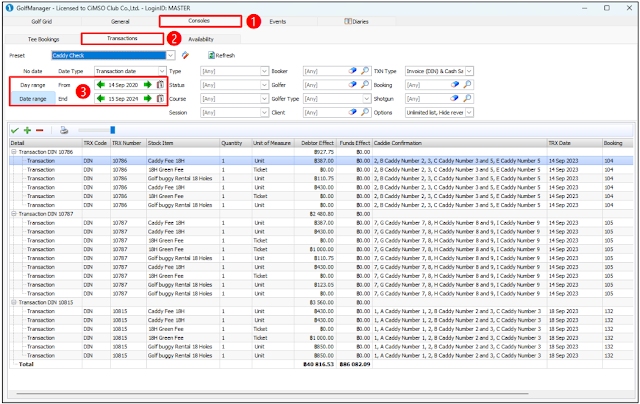Search for a Booker with magnifier icon
Viewport: 640px width, 404px height.
365,71
